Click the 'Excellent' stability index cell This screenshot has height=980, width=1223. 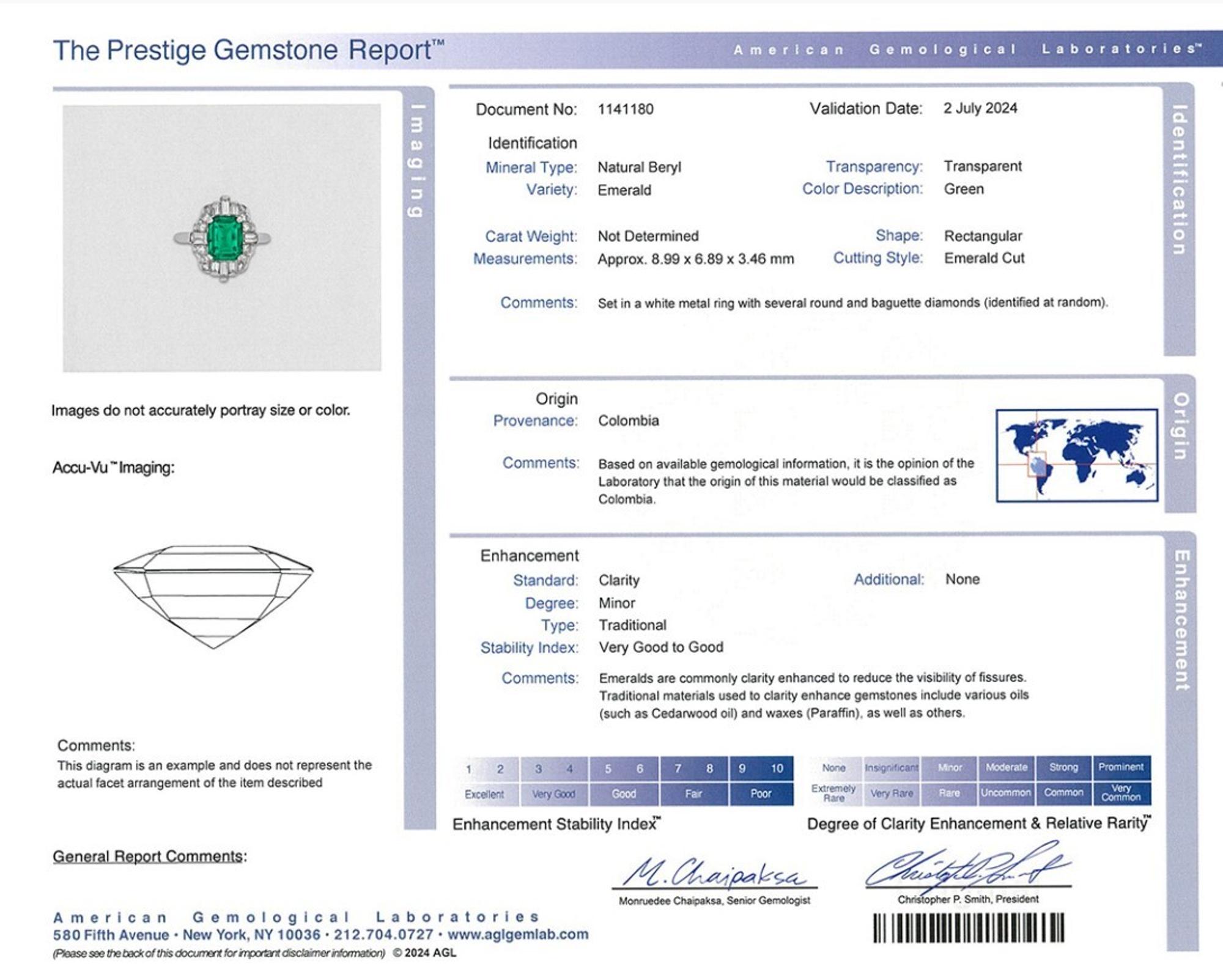[484, 794]
